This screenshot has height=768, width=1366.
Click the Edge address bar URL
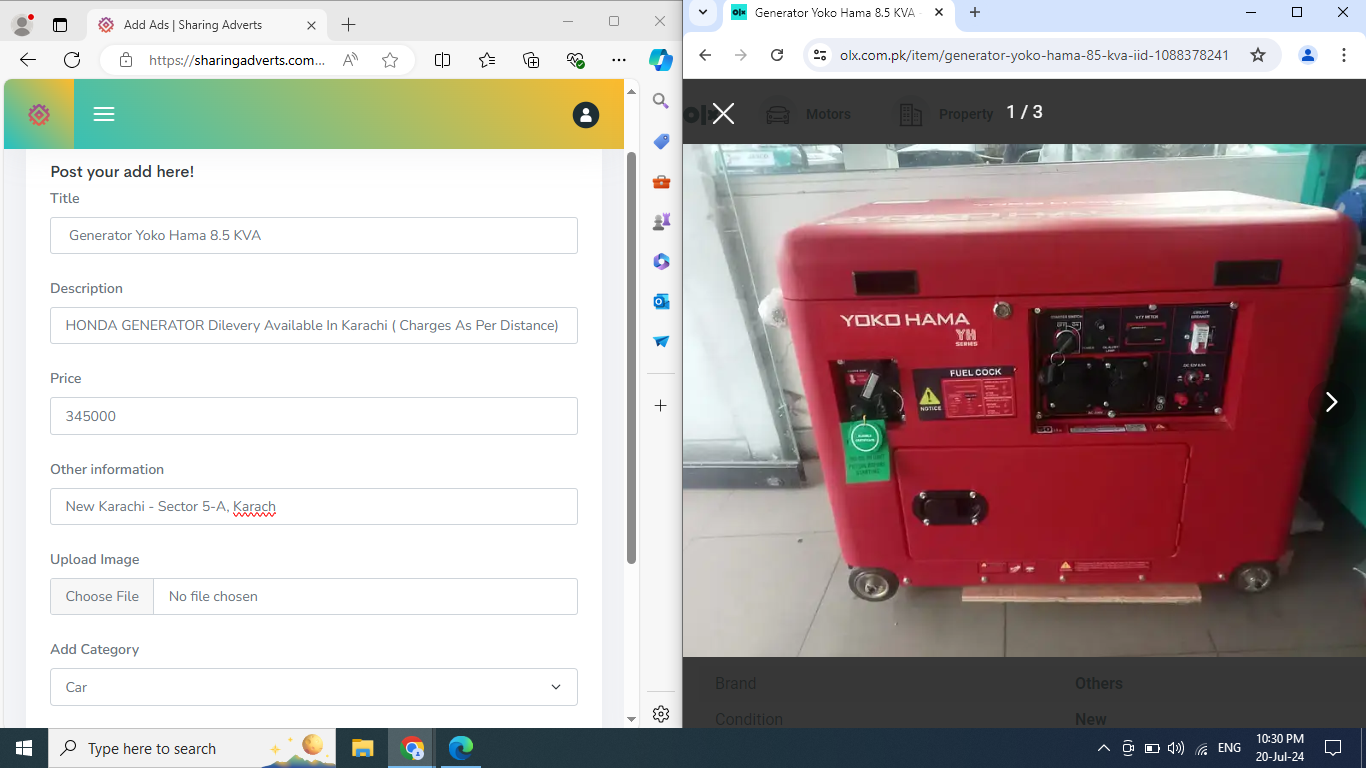tap(236, 60)
